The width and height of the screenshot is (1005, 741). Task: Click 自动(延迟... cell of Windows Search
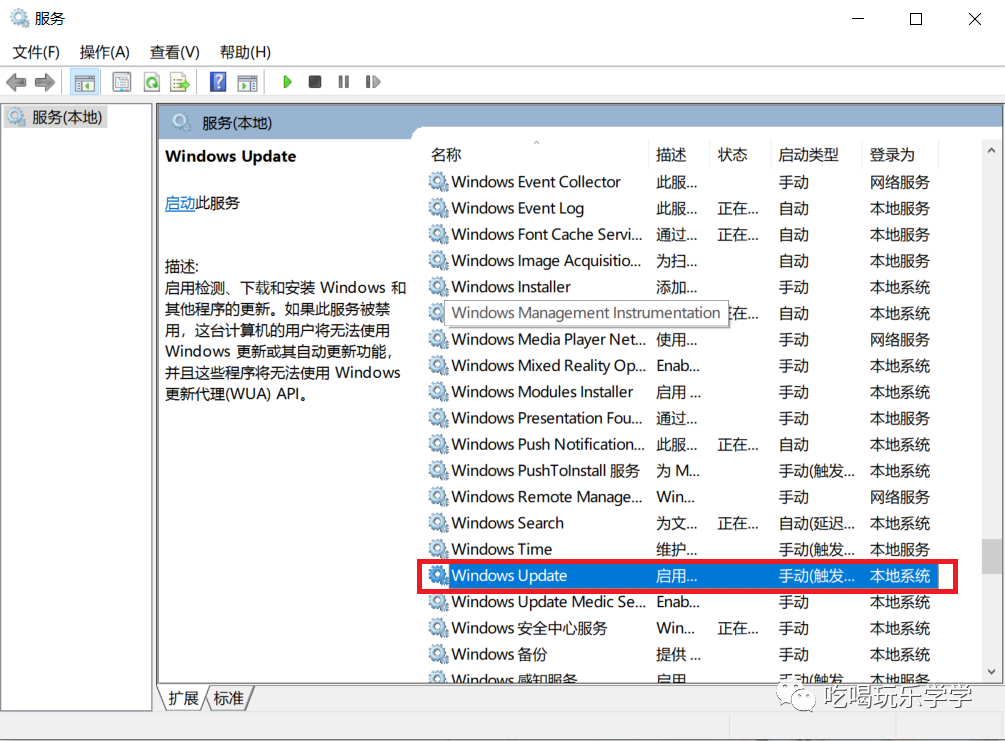(x=816, y=523)
